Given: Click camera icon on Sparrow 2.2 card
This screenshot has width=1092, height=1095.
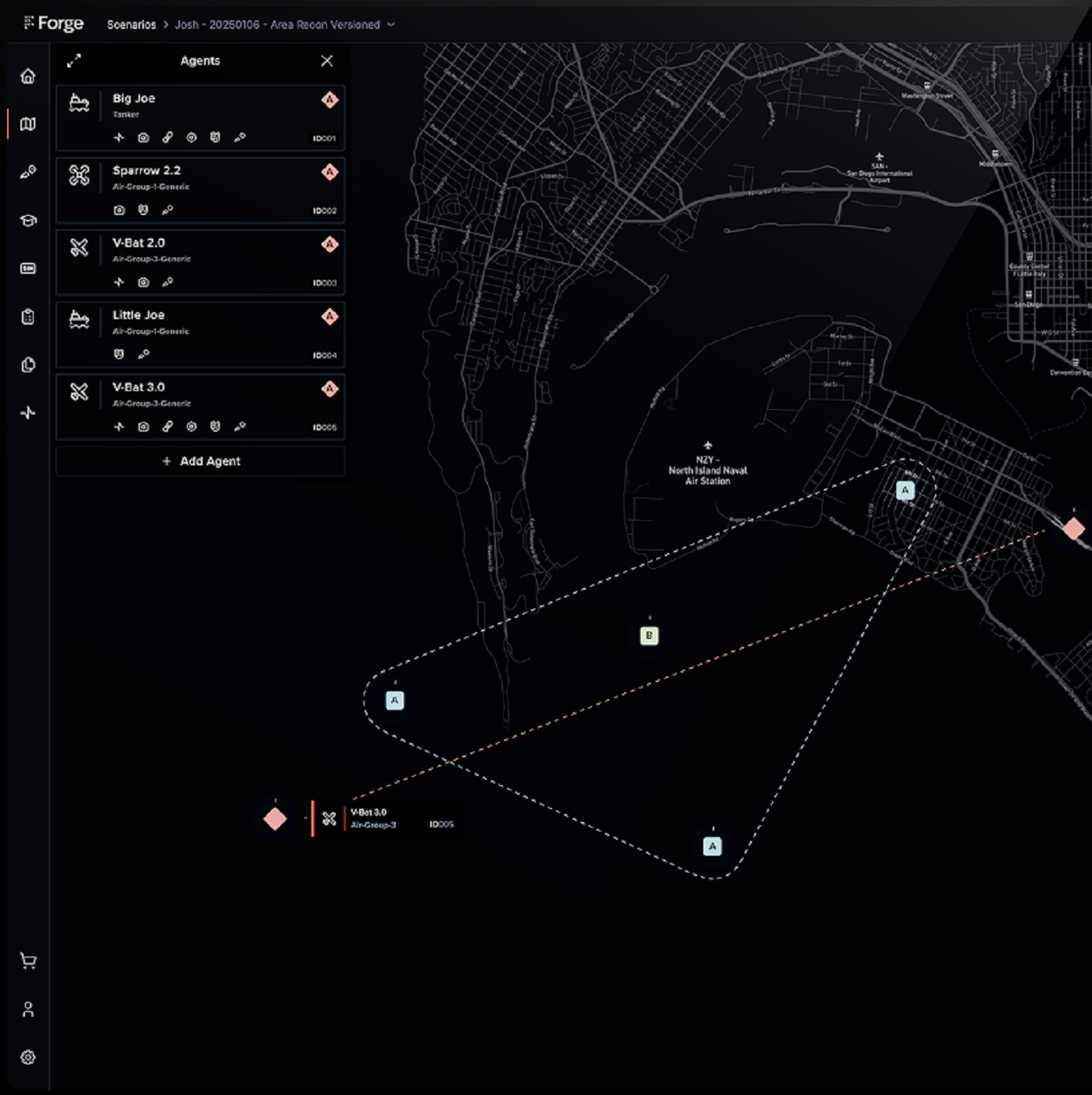Looking at the screenshot, I should click(x=119, y=210).
